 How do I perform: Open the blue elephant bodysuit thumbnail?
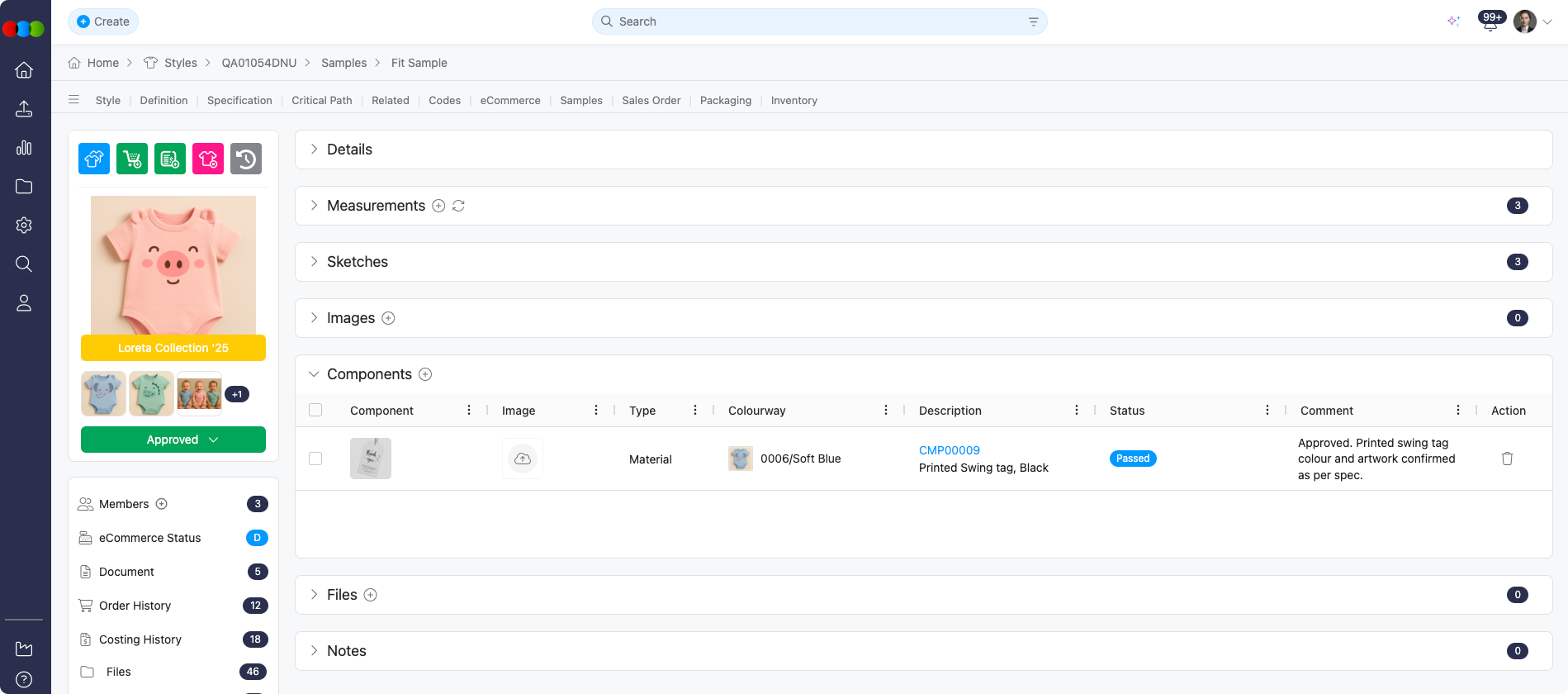(x=104, y=393)
